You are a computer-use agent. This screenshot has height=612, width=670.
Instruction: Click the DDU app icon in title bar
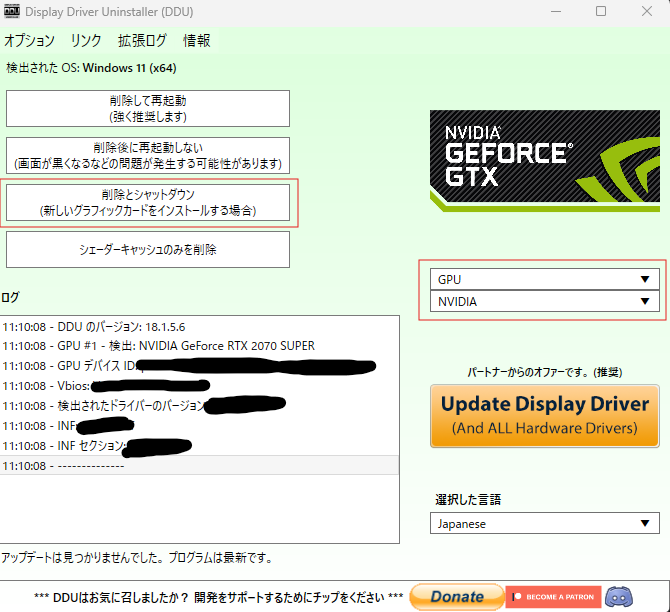12,12
